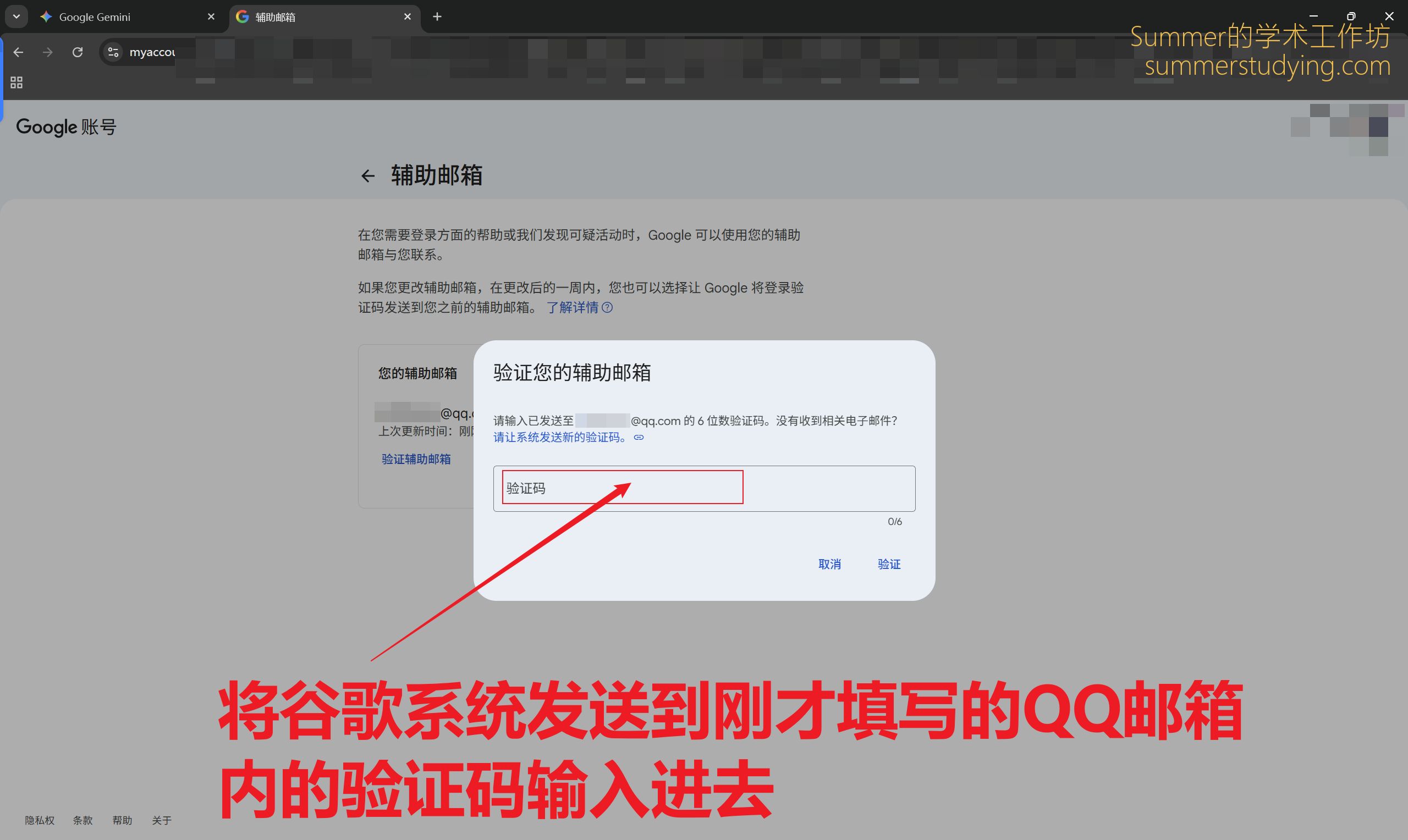The height and width of the screenshot is (840, 1408).
Task: Click the browser back arrow
Action: point(18,52)
